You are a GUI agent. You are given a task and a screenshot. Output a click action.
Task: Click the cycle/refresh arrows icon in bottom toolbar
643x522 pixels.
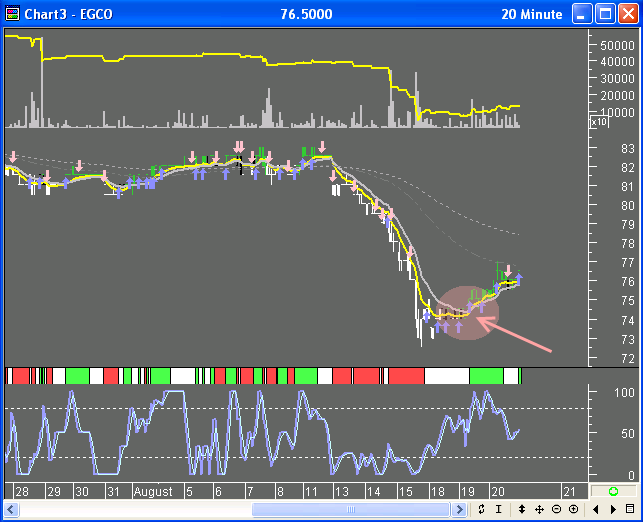(x=481, y=509)
